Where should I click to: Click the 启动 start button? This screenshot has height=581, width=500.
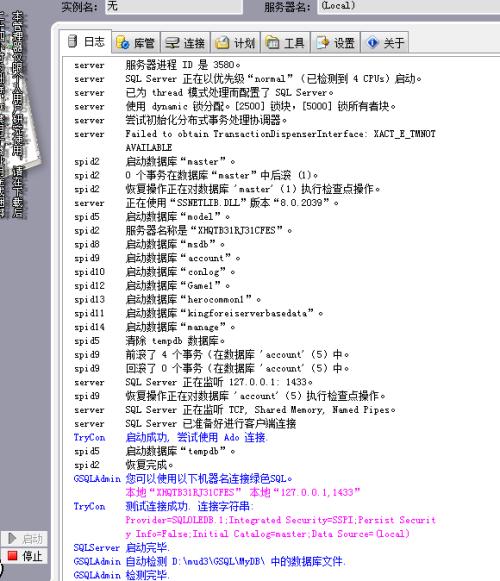24,539
